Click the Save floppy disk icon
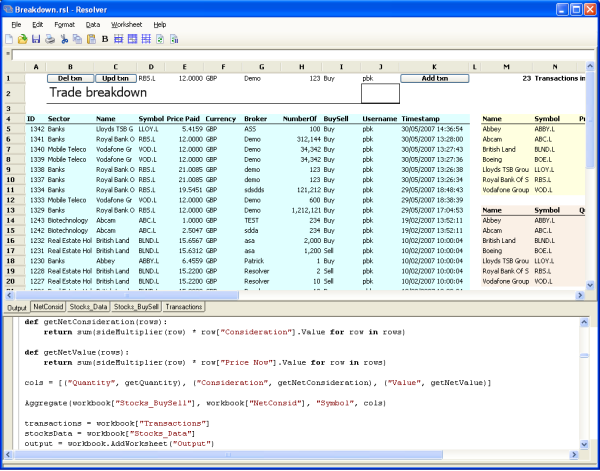 [36, 39]
